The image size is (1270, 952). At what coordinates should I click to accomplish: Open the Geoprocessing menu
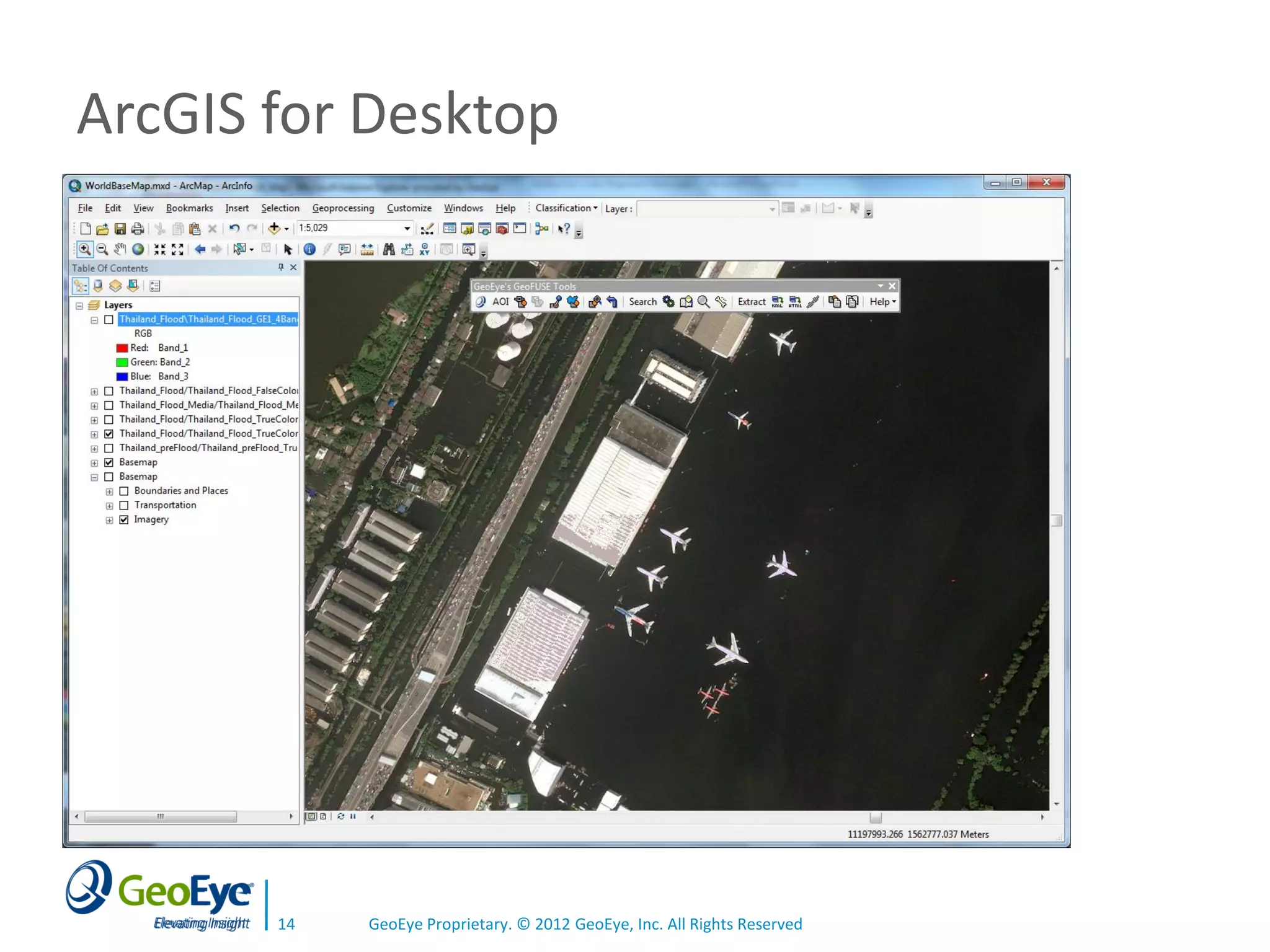pos(343,208)
